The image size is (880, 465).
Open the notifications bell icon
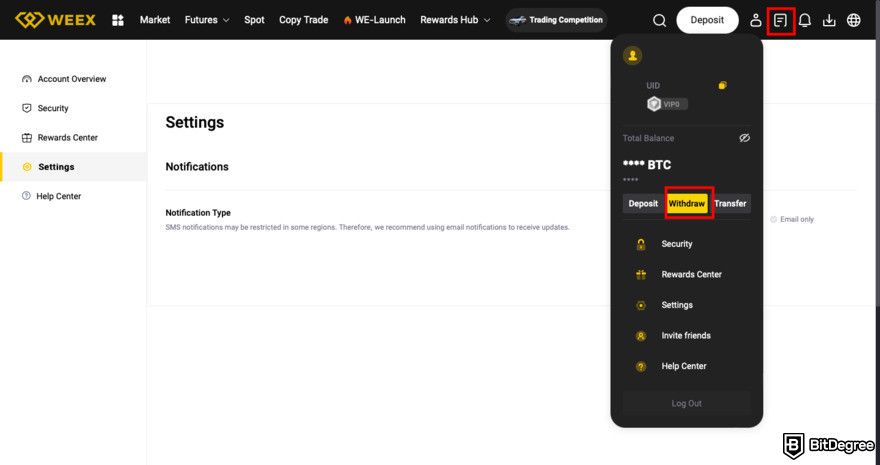805,20
